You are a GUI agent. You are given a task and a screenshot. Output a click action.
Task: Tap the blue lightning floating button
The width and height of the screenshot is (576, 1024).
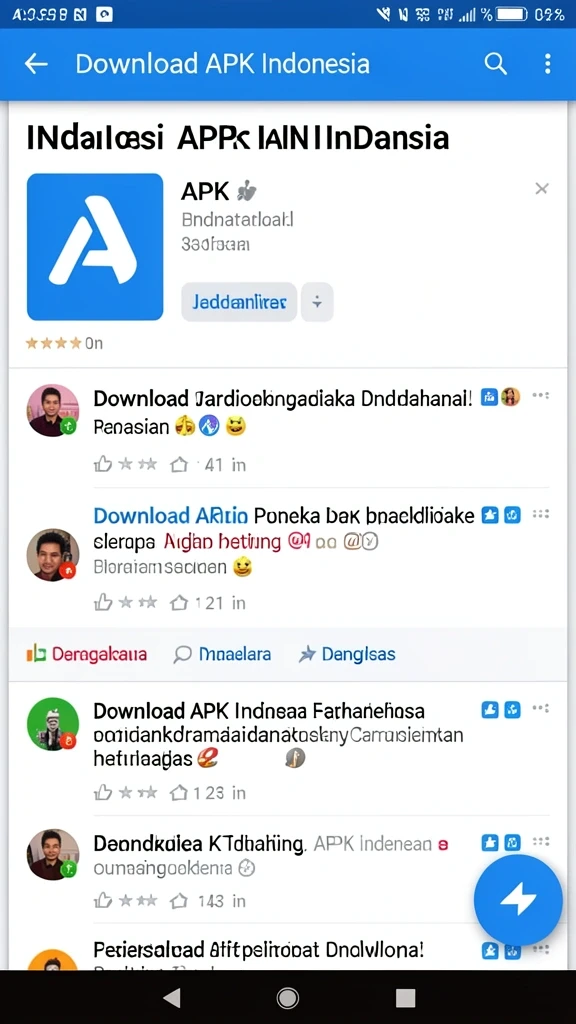[518, 899]
